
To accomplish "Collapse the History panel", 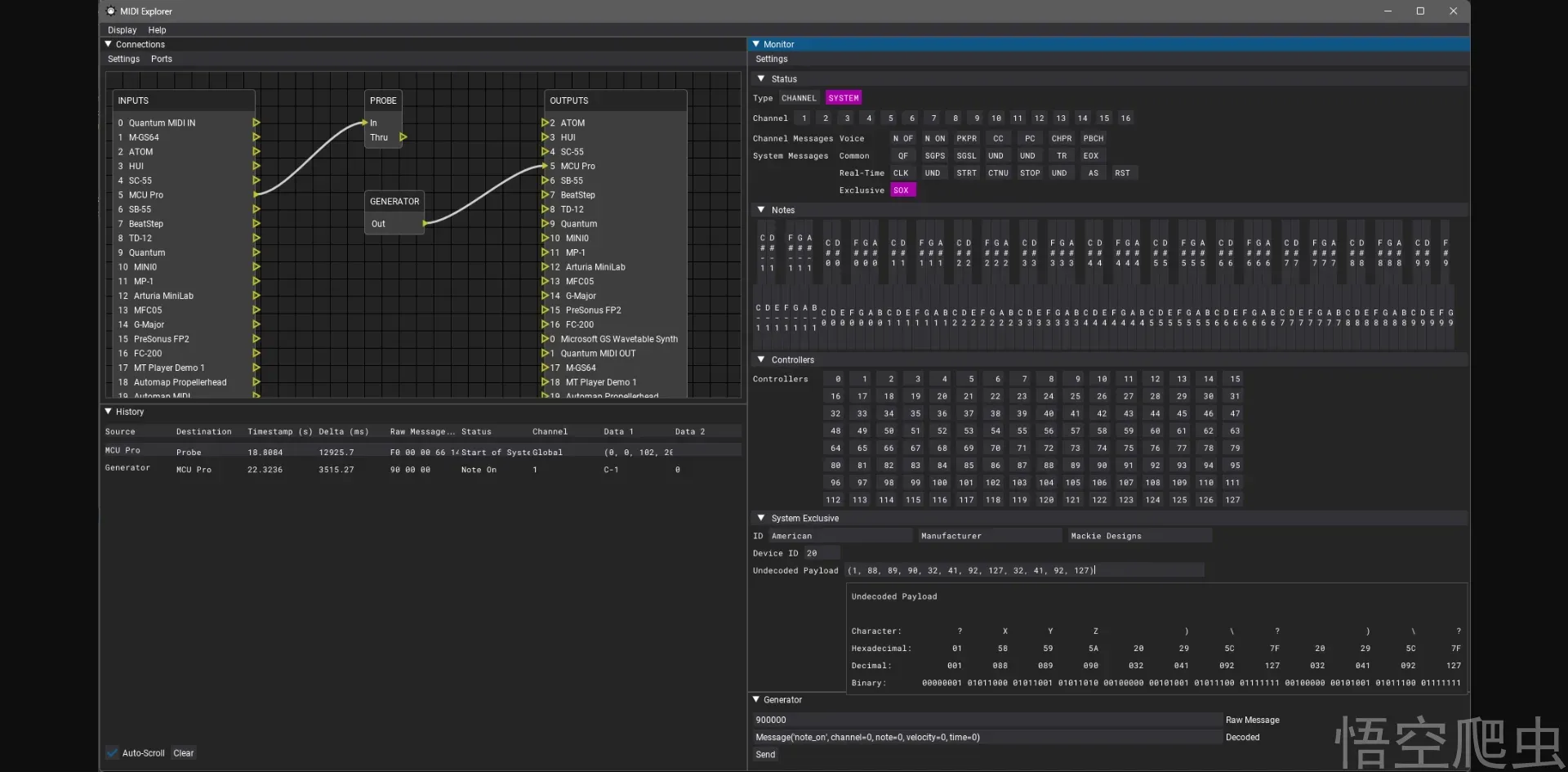I will (x=109, y=411).
